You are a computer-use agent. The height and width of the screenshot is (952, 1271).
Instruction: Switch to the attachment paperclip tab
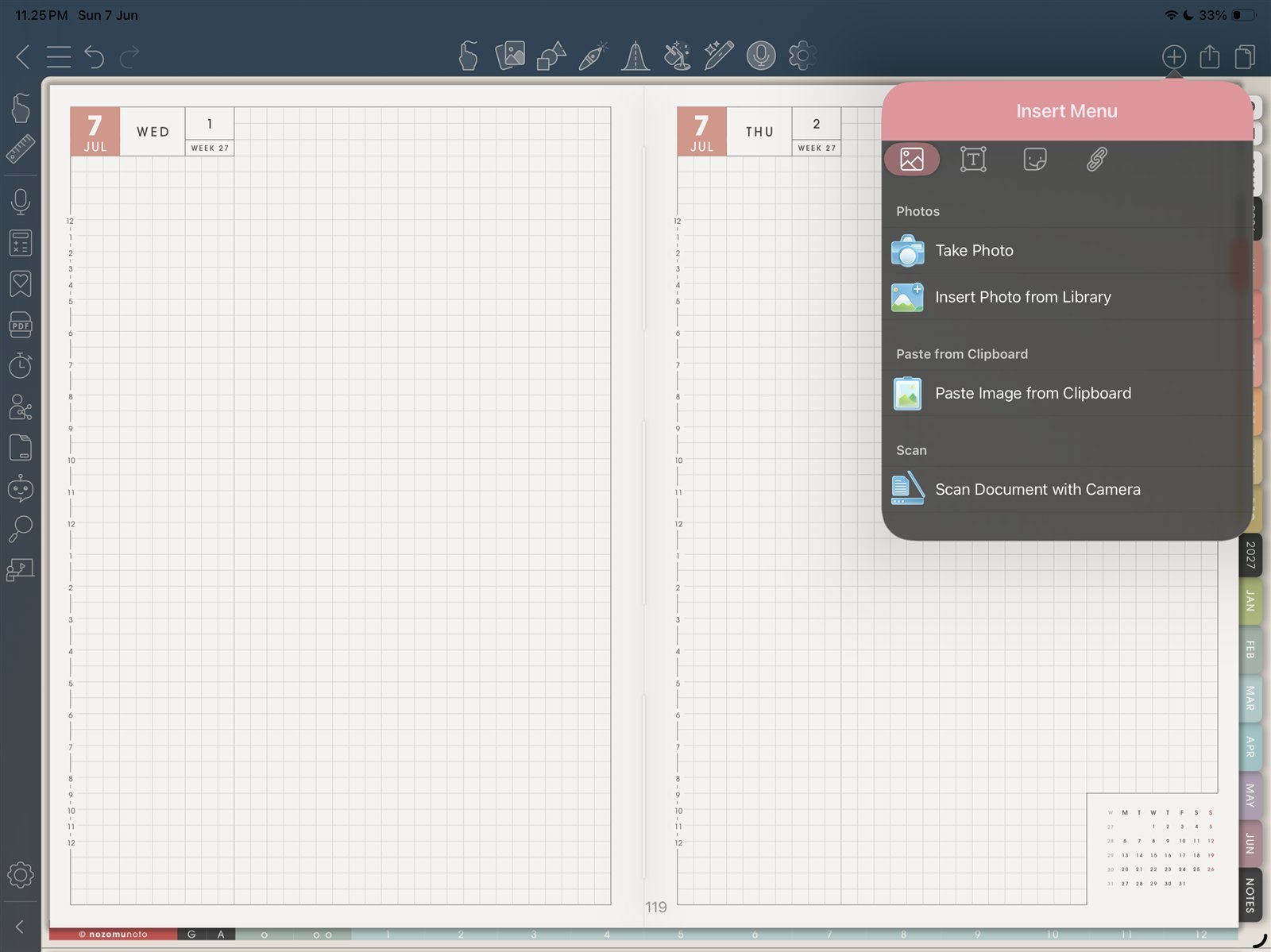pos(1097,160)
